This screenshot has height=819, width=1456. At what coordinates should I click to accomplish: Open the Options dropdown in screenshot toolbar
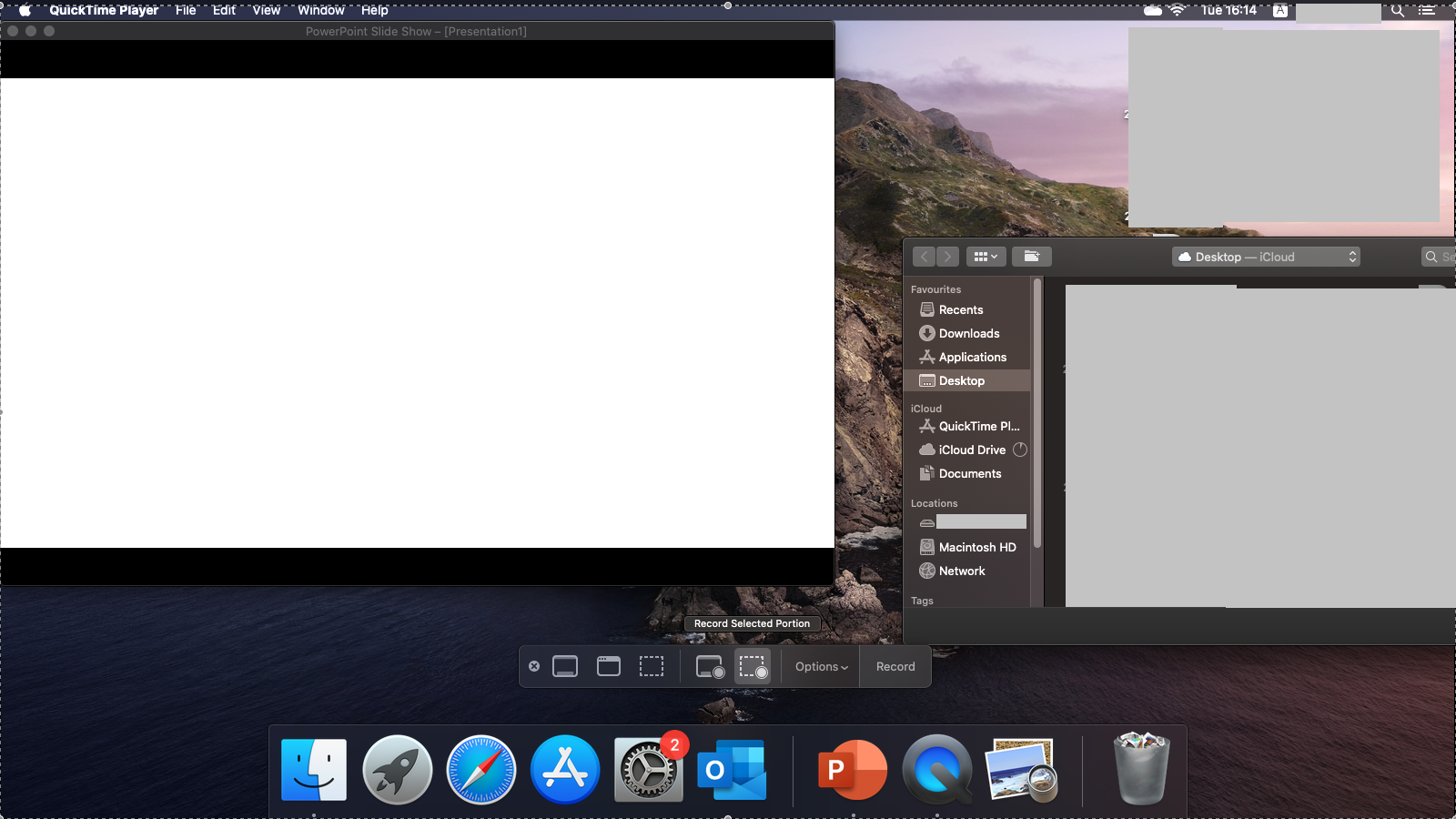click(821, 666)
